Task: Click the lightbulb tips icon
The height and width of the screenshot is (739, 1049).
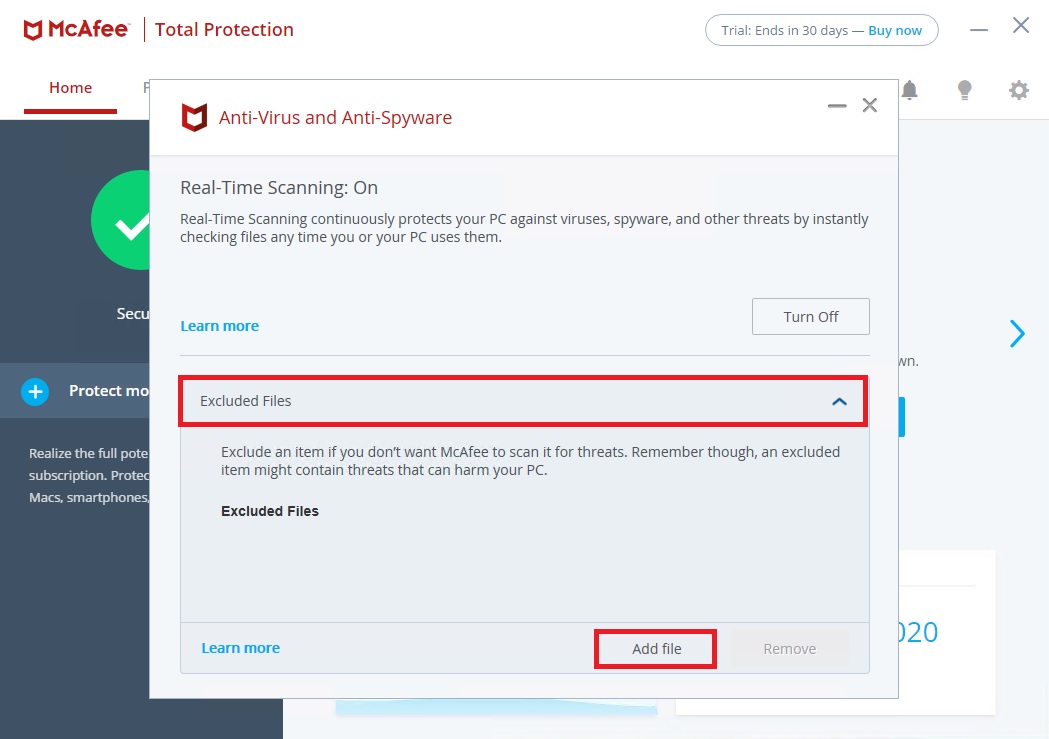Action: click(964, 90)
